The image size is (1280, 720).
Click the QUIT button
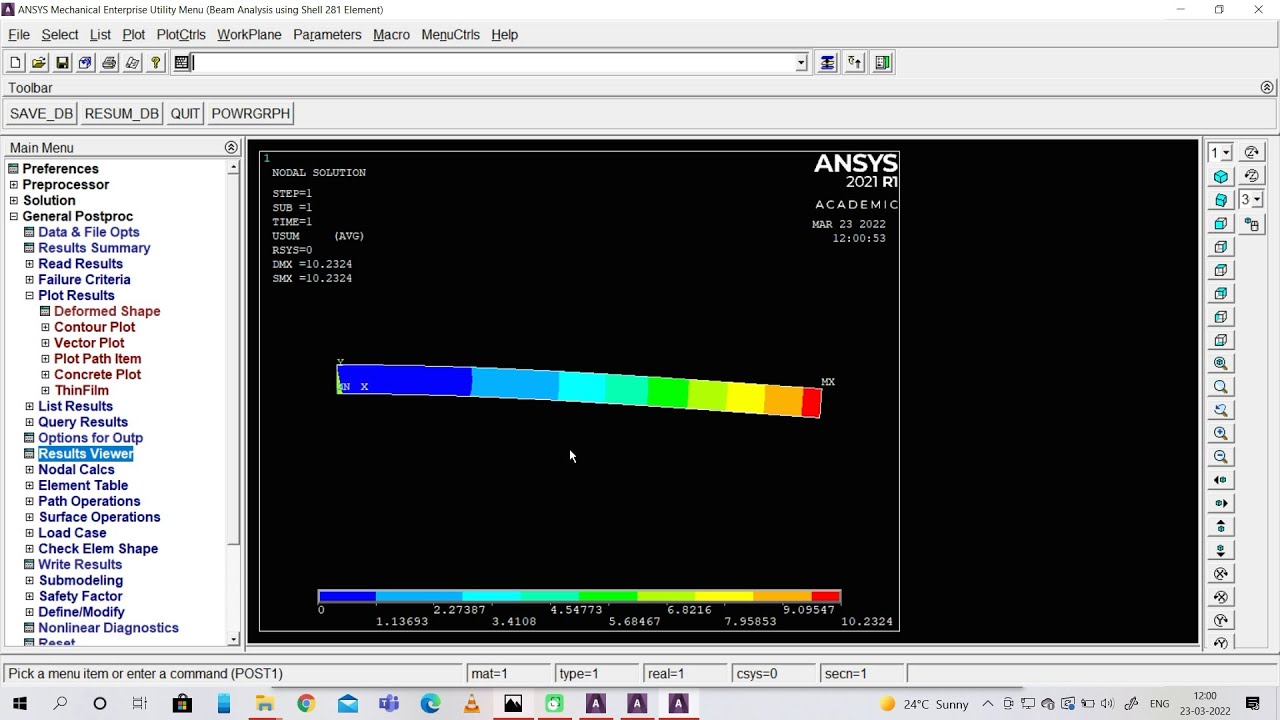click(x=185, y=114)
